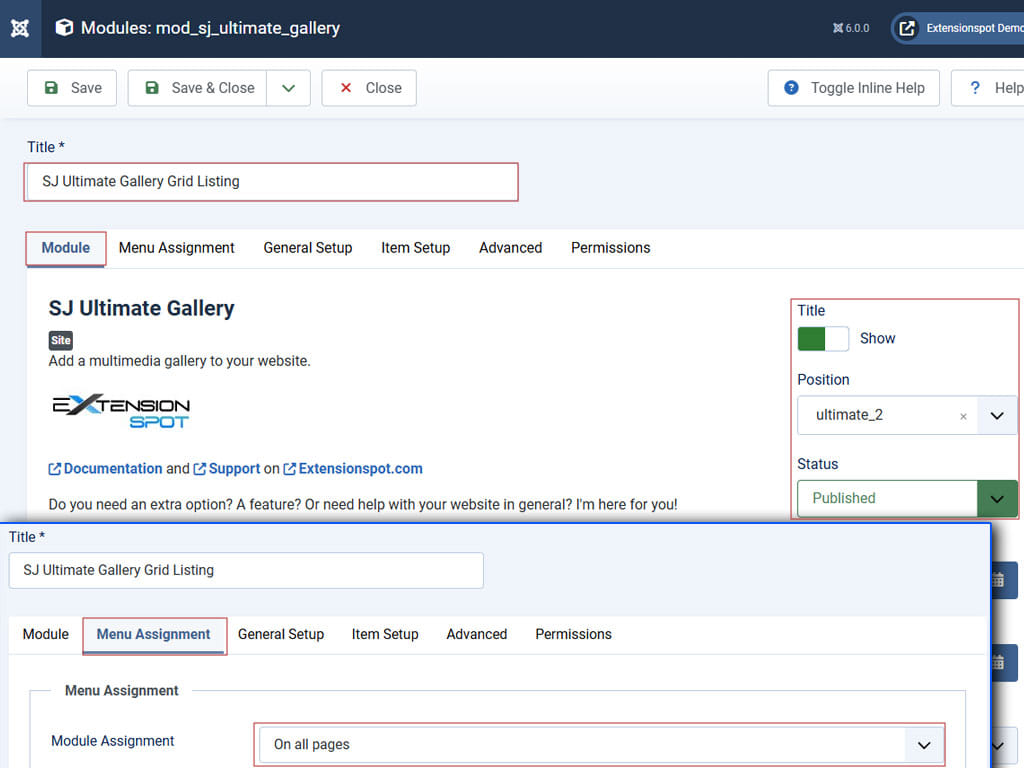Click the Extensionspot logo image
Viewport: 1024px width, 768px height.
pos(121,410)
